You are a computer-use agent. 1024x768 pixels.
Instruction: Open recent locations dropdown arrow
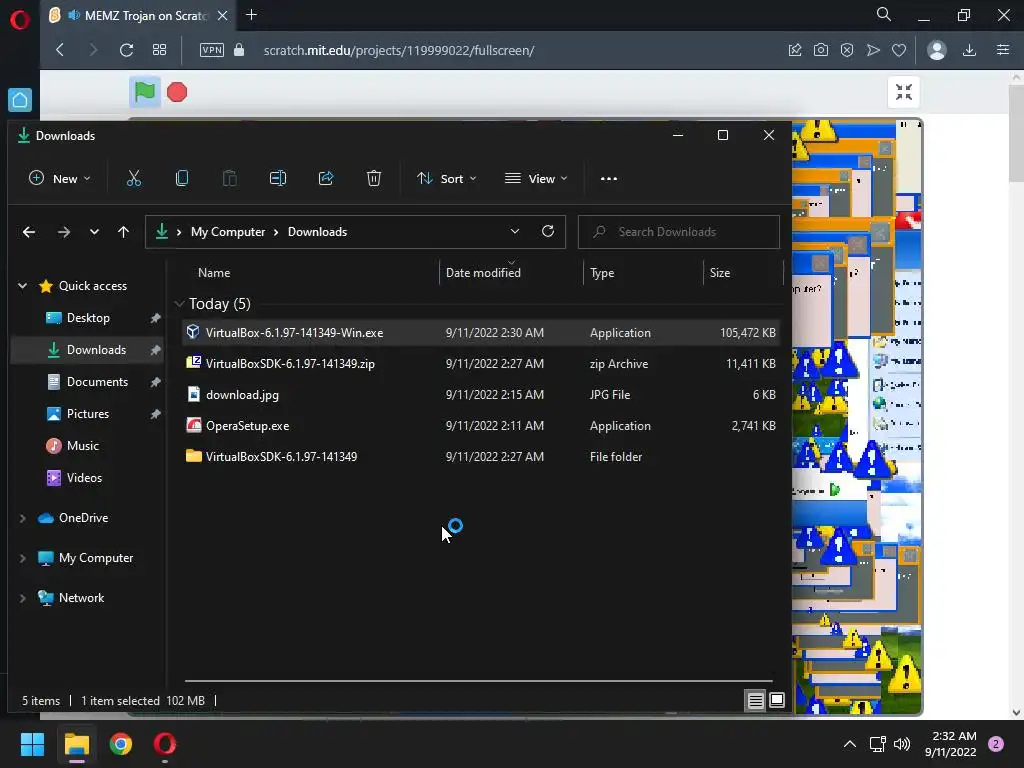coord(94,232)
